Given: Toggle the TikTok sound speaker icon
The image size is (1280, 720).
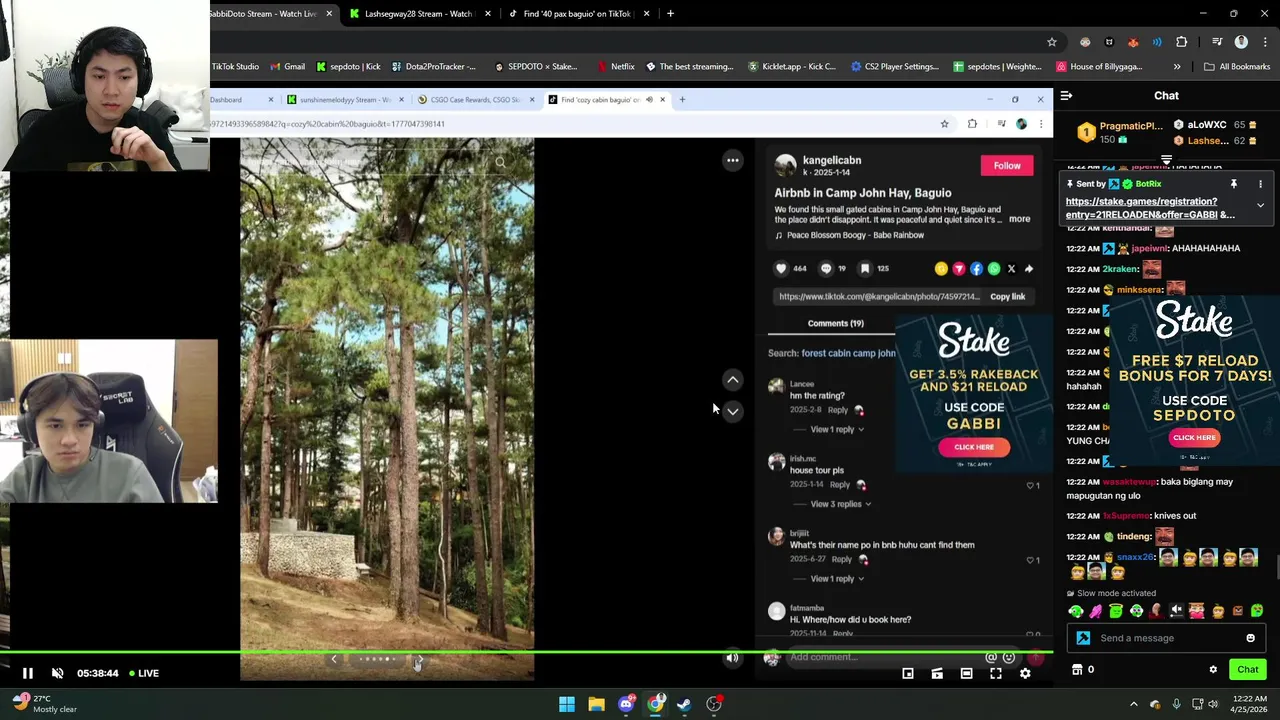Looking at the screenshot, I should click(733, 657).
